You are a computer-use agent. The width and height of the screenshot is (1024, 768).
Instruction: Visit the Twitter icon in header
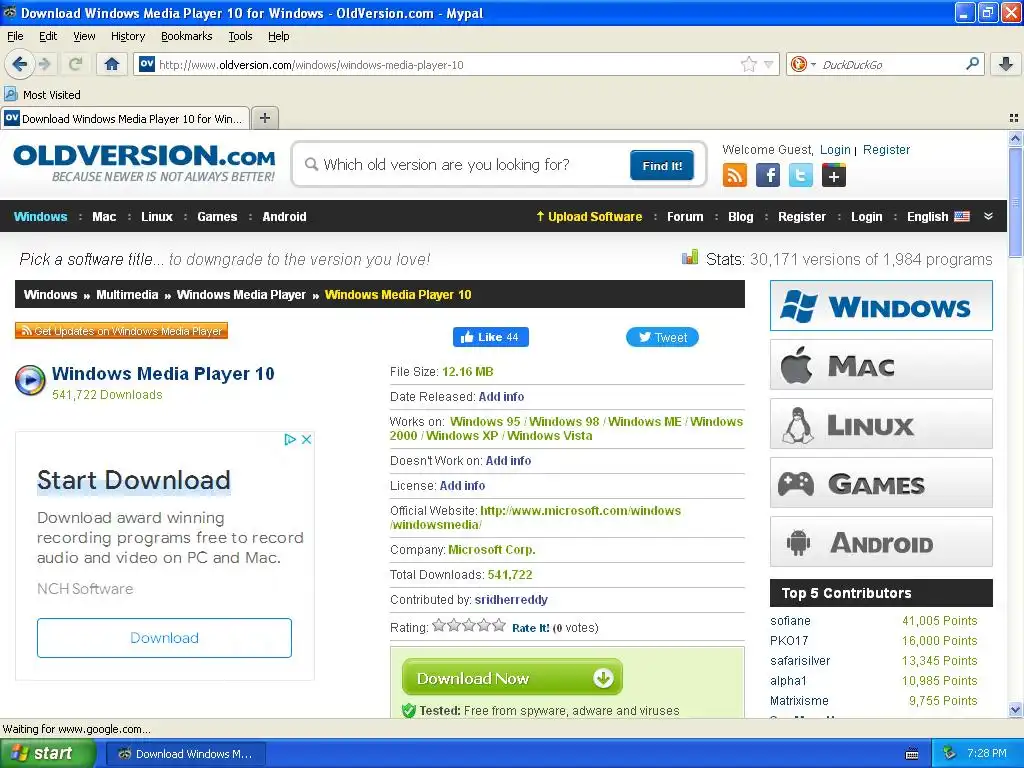801,175
